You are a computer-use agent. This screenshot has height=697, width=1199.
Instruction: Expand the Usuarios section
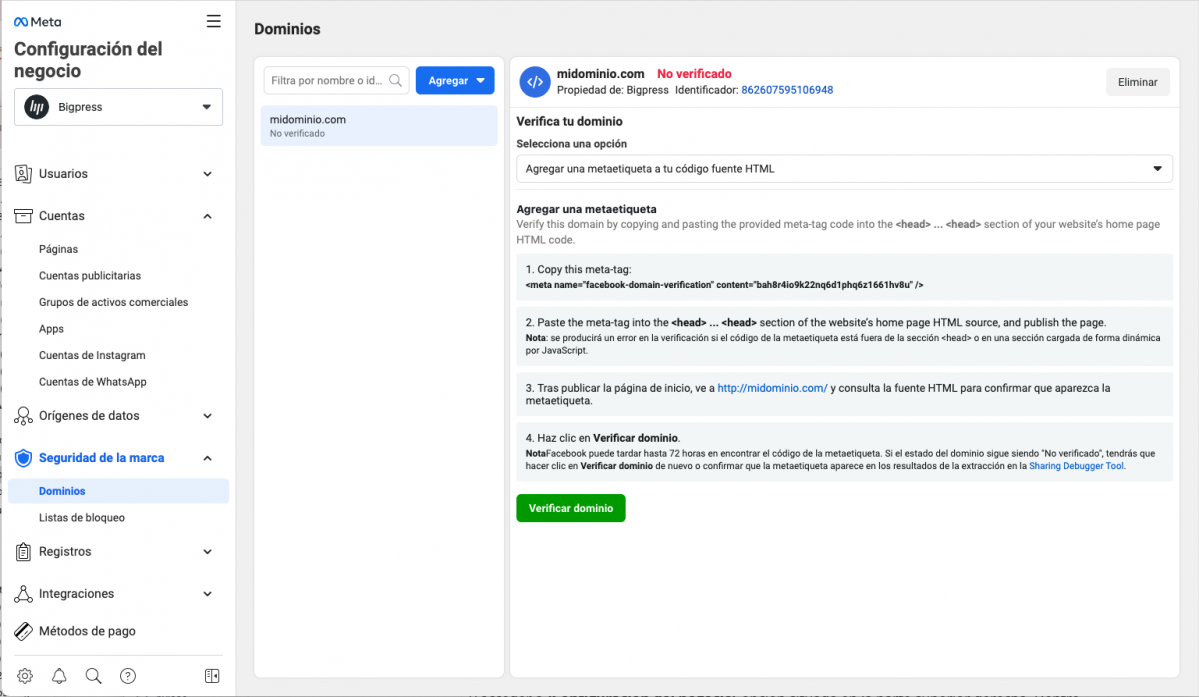[x=207, y=174]
